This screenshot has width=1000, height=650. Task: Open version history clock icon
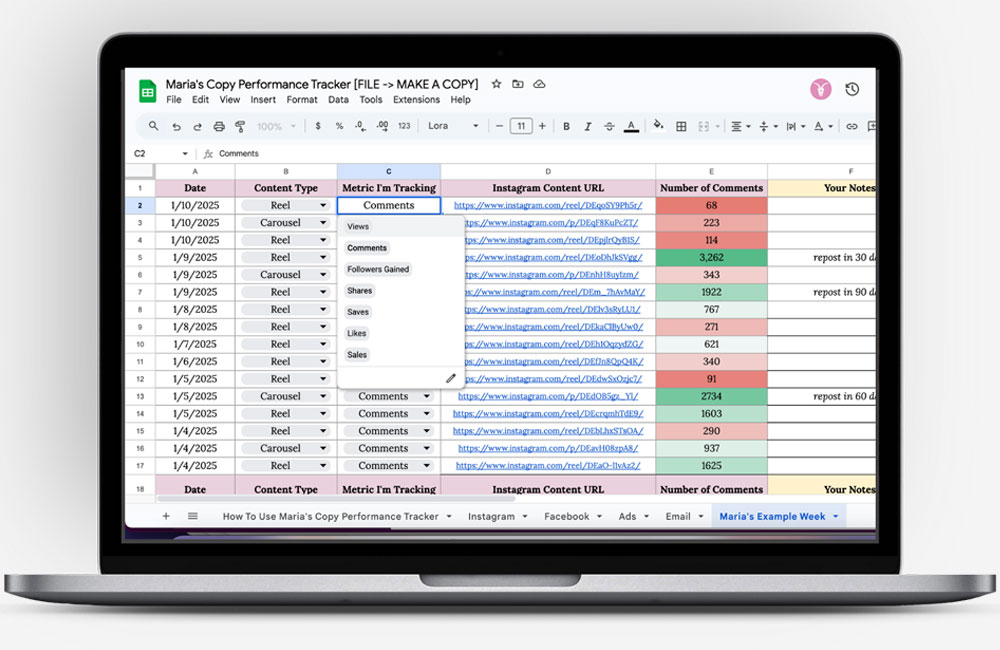[x=852, y=89]
